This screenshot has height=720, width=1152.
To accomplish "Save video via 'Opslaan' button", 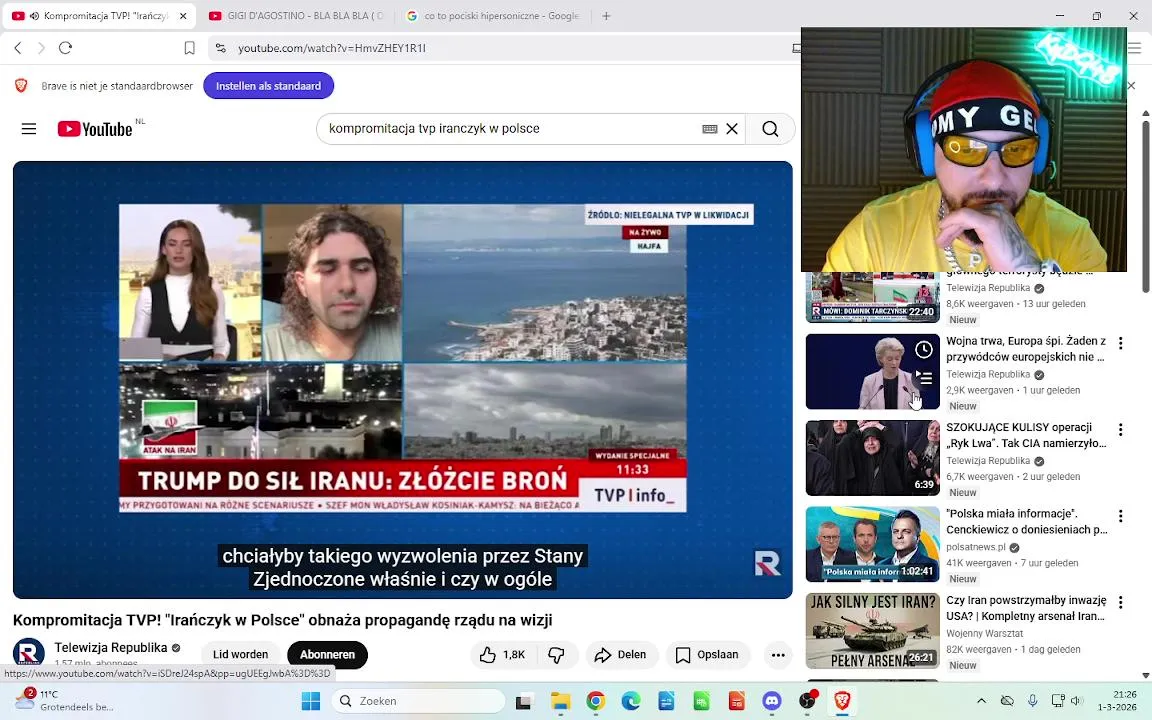I will [708, 655].
